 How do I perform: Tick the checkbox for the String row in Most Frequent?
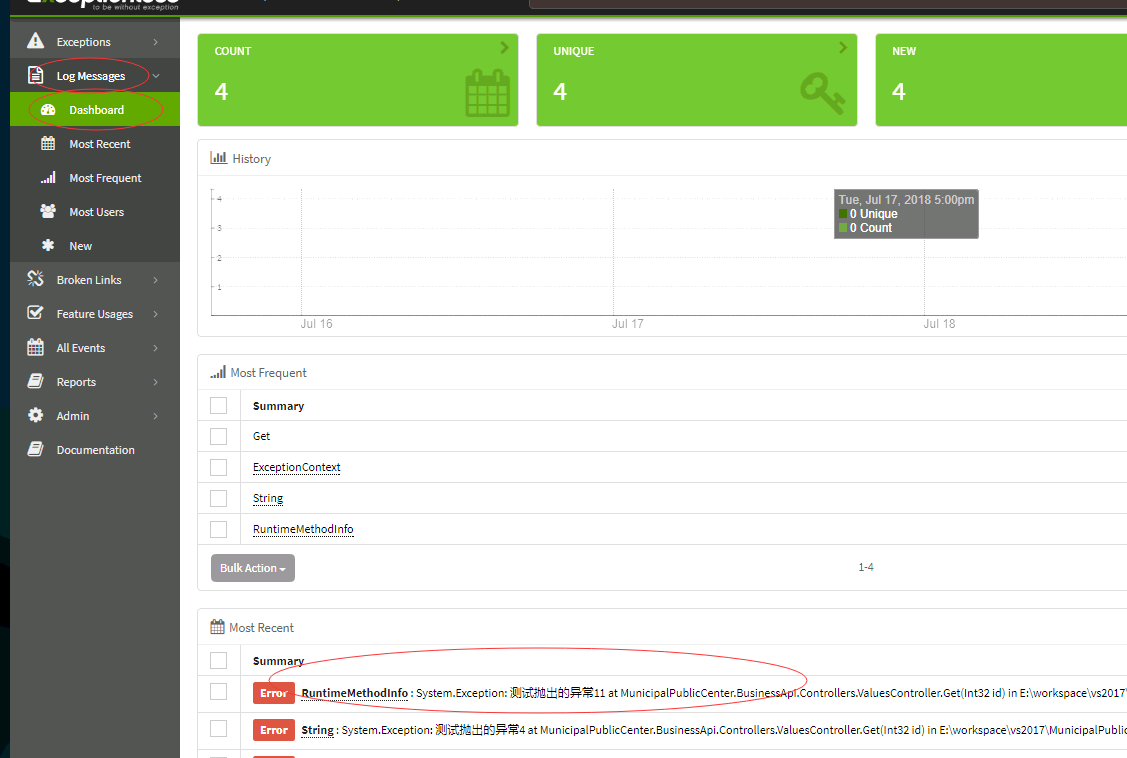pos(218,498)
